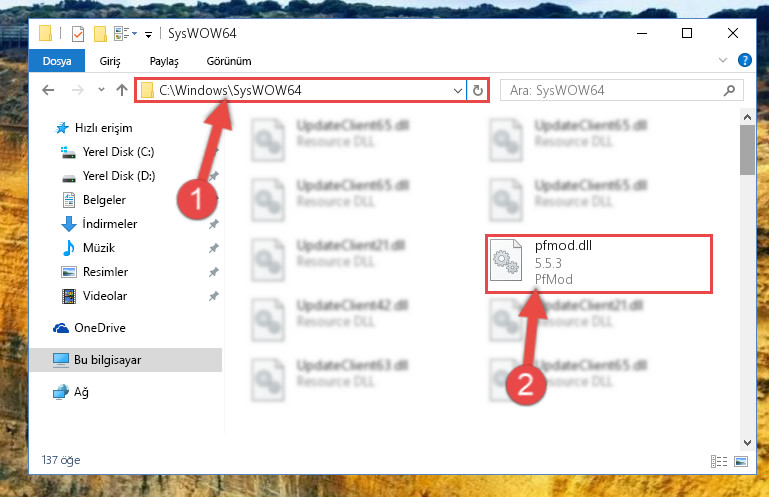Unpin İndirmeler using its pin icon

point(213,224)
